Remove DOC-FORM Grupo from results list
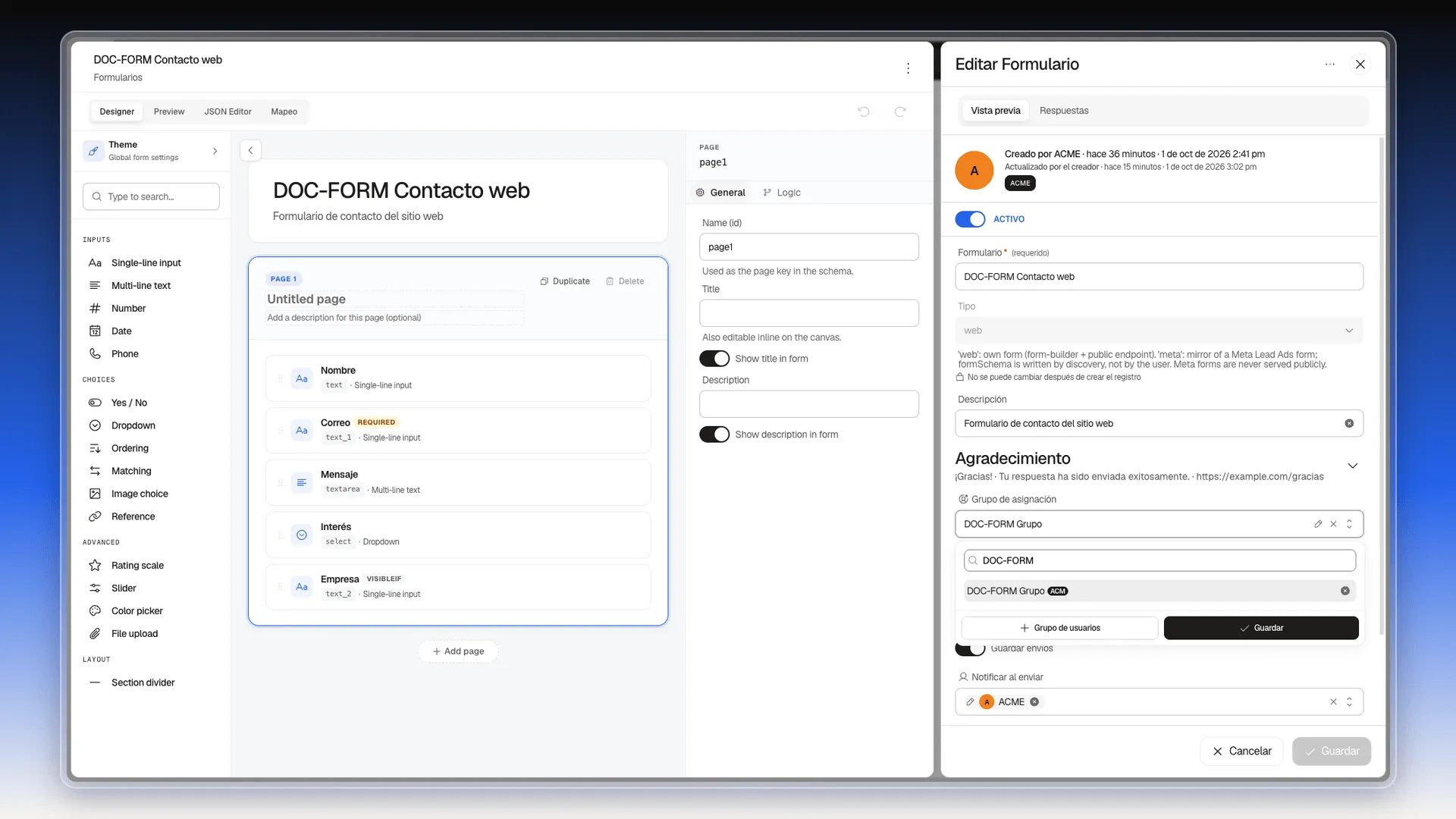Screen dimensions: 1456x819 [x=1345, y=591]
